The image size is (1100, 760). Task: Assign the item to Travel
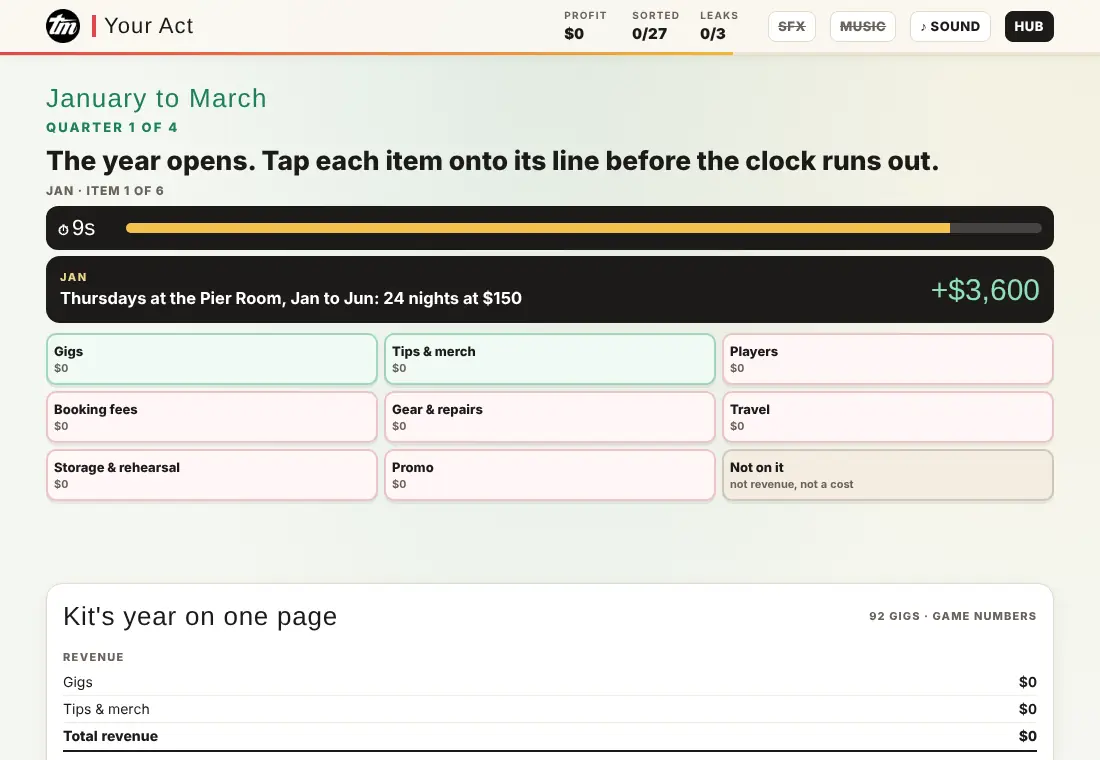[887, 417]
